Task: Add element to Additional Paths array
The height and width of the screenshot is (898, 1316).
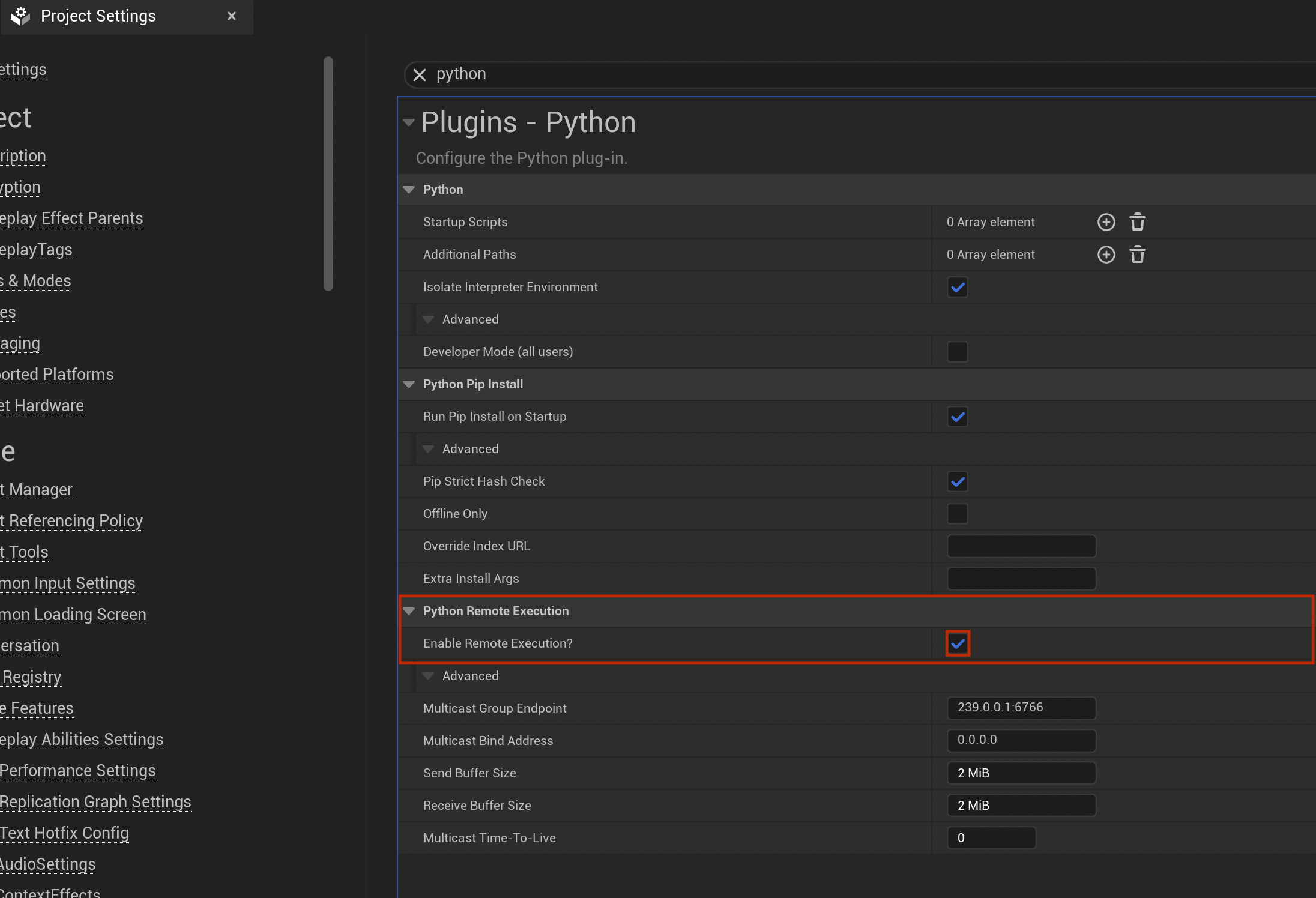Action: coord(1106,254)
